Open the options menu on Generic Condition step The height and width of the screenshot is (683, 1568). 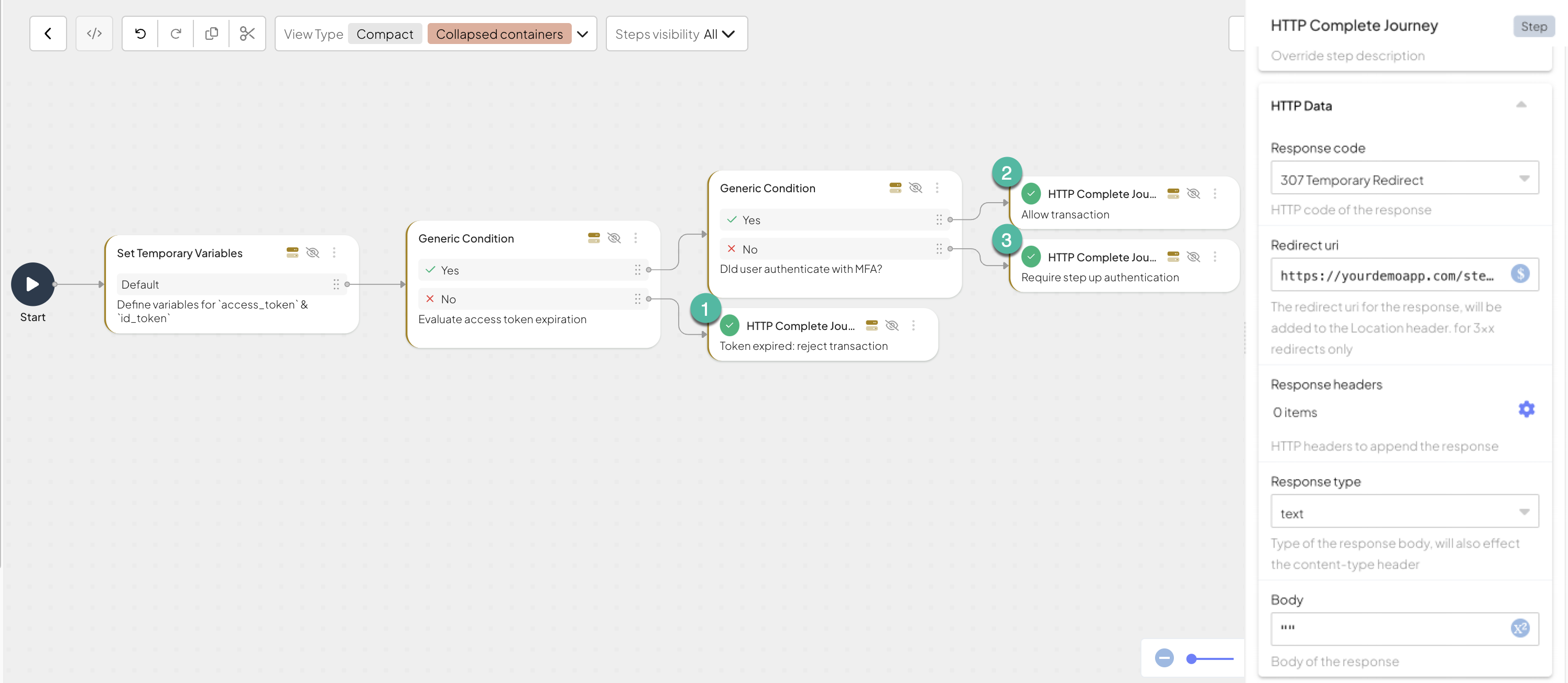[x=636, y=238]
